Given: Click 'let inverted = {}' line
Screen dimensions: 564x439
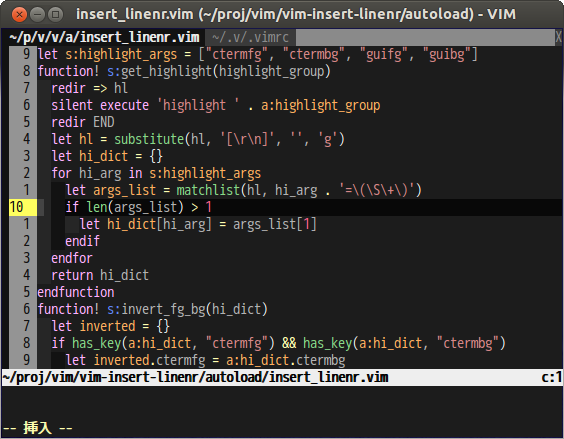Looking at the screenshot, I should coord(110,326).
